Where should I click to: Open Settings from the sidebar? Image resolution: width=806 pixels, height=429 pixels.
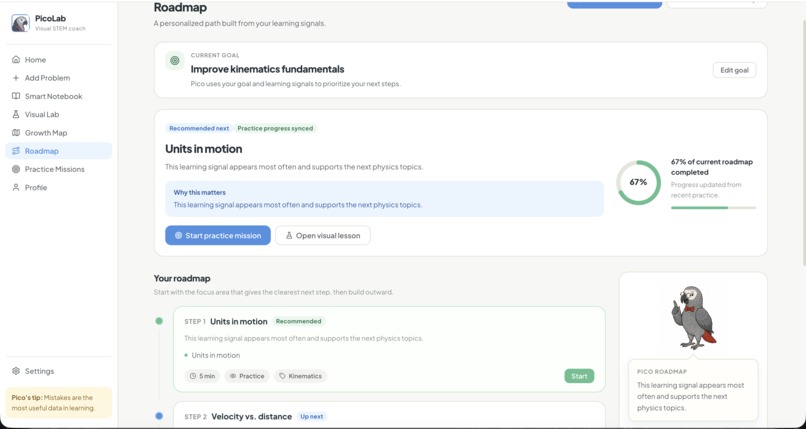(59, 371)
